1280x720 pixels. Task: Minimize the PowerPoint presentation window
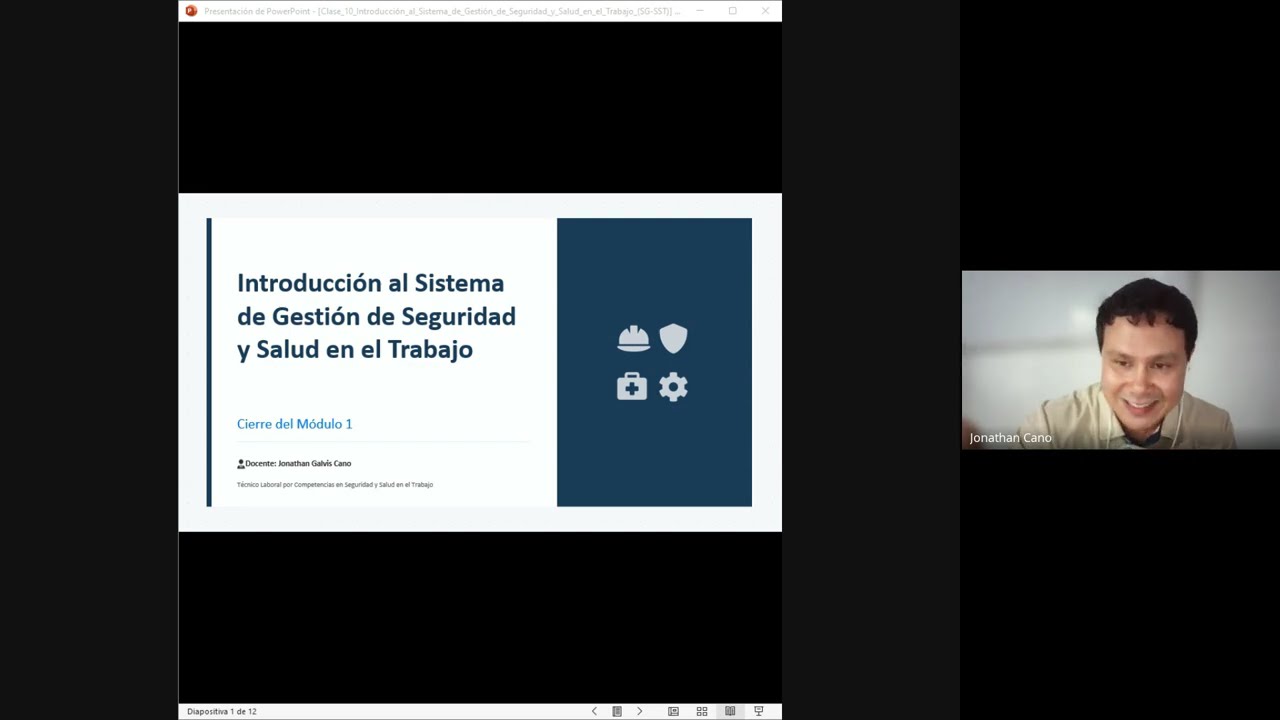point(699,11)
